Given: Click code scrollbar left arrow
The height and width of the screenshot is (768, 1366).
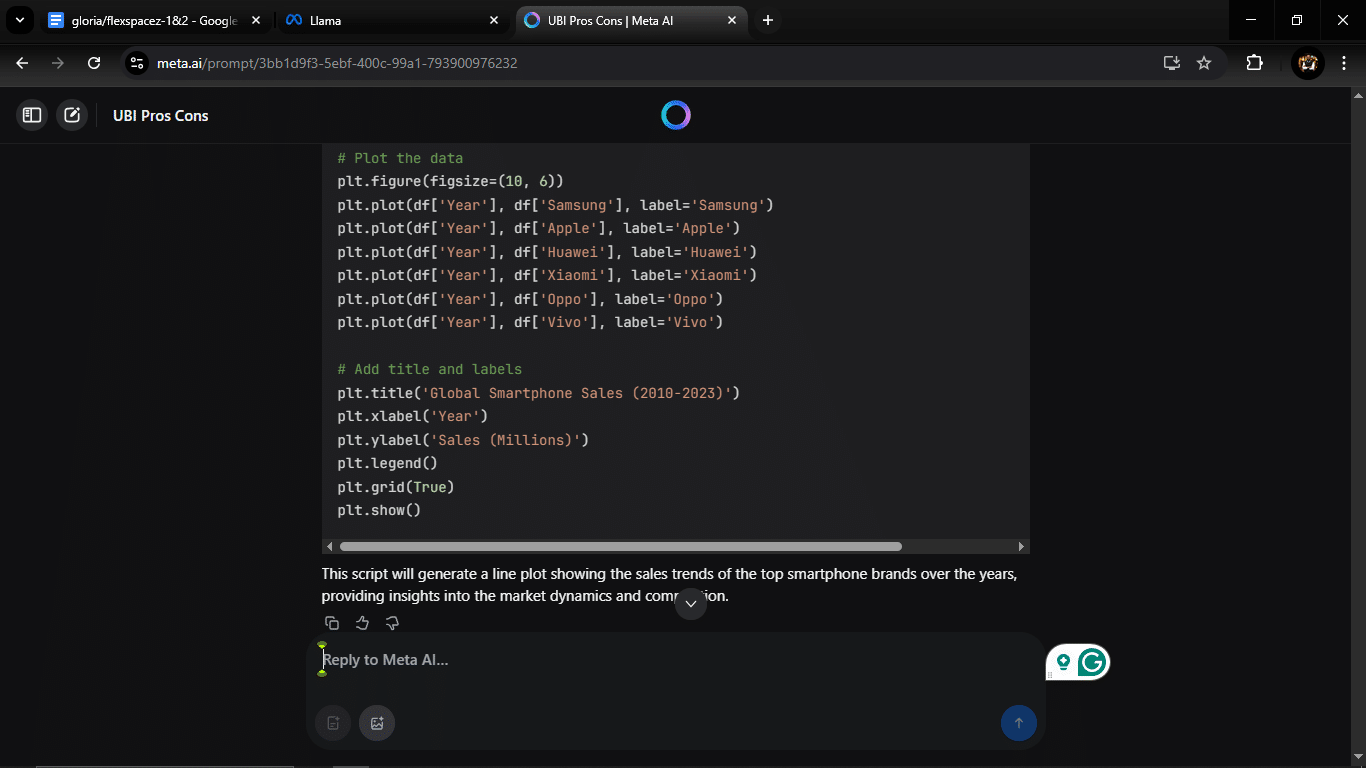Looking at the screenshot, I should (x=330, y=546).
